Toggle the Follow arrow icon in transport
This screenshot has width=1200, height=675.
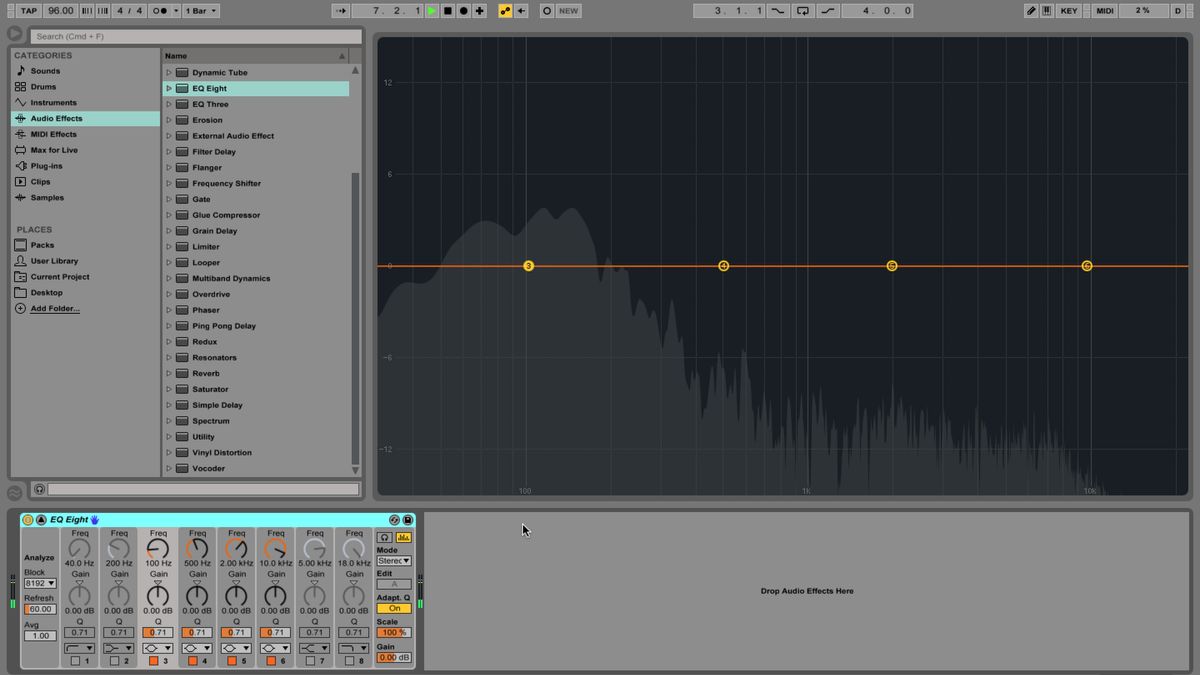pyautogui.click(x=341, y=11)
